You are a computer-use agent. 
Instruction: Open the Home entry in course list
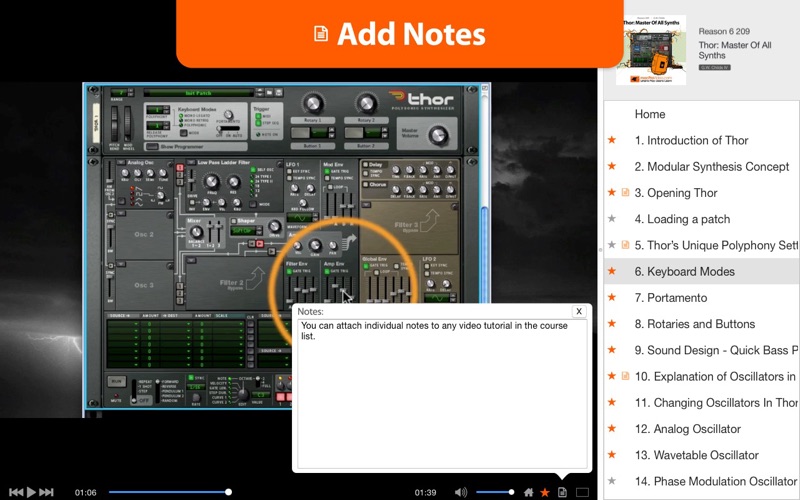click(x=649, y=114)
